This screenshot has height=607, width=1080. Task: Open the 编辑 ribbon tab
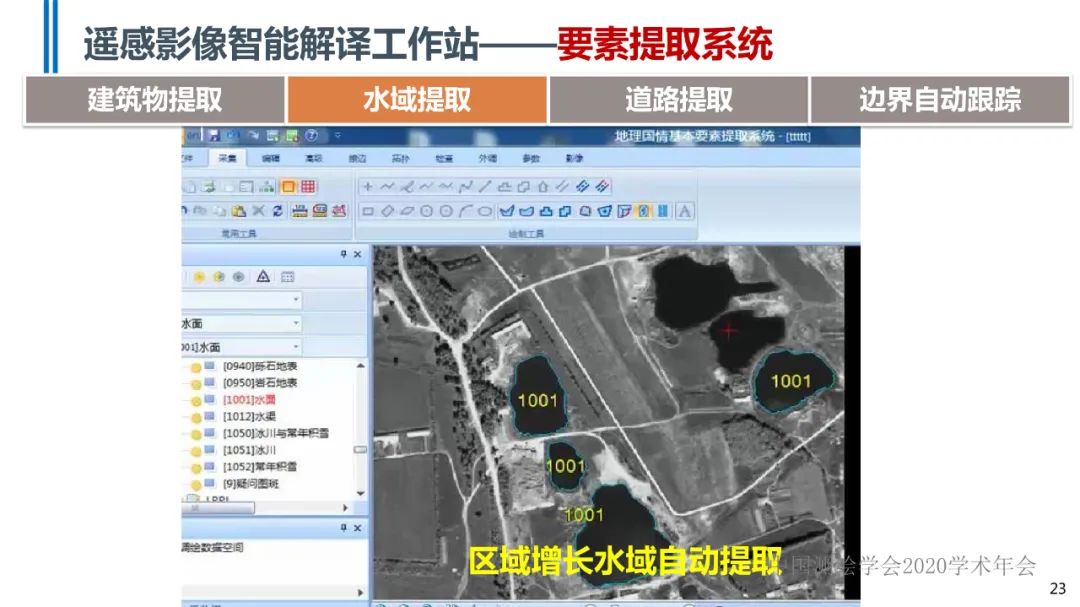(x=271, y=158)
